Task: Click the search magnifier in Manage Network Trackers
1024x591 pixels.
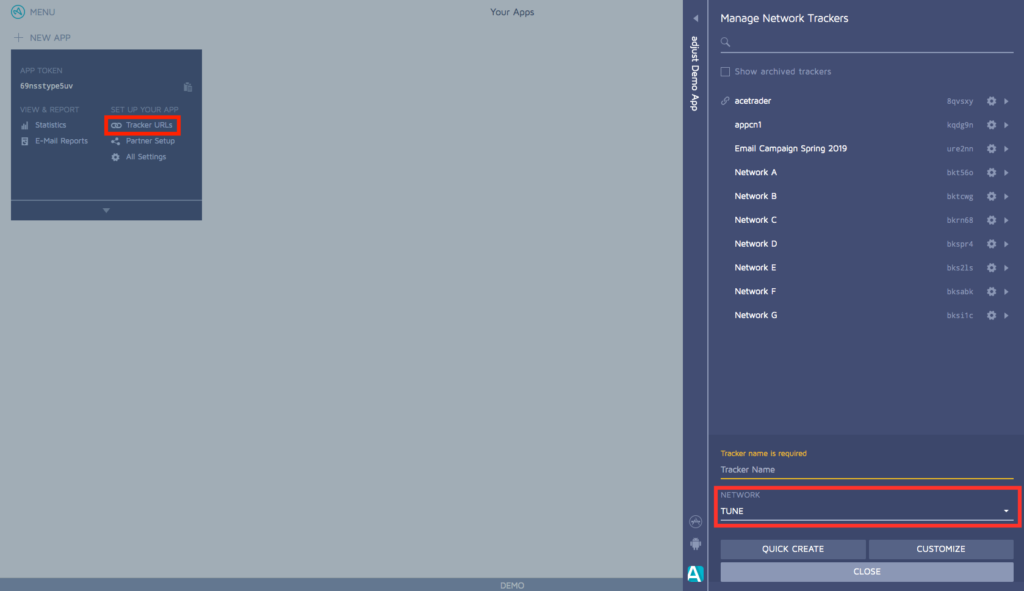Action: click(723, 44)
